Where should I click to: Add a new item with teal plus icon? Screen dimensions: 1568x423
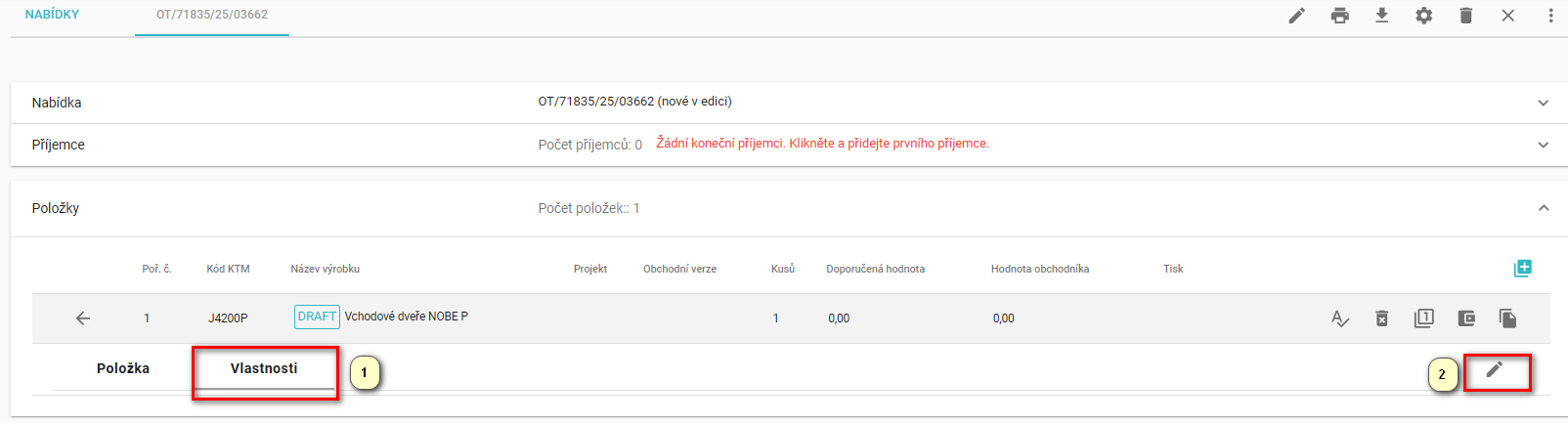pyautogui.click(x=1522, y=269)
